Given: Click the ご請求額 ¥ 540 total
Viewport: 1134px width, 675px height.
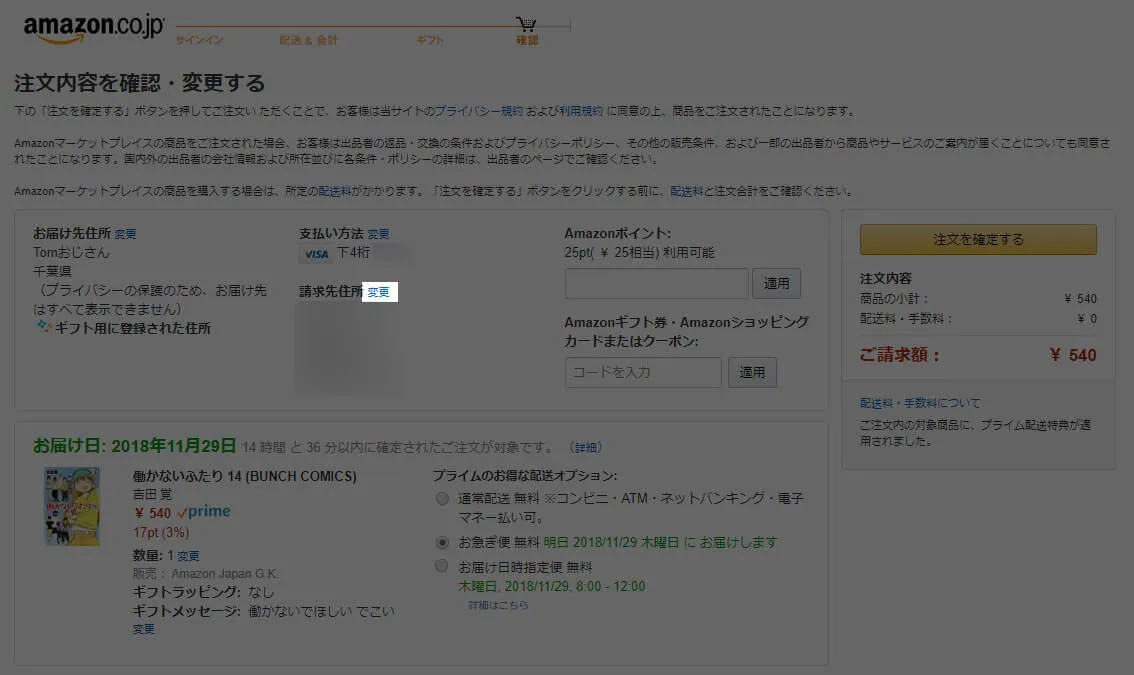Looking at the screenshot, I should (978, 355).
